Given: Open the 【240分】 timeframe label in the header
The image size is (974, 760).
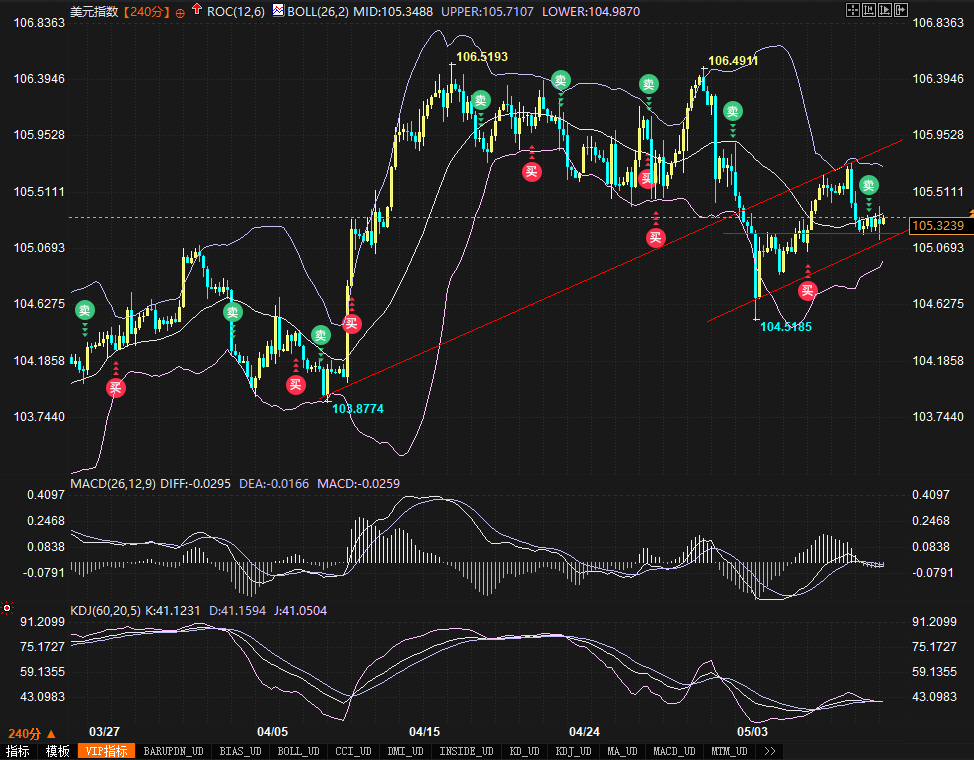Looking at the screenshot, I should [145, 11].
